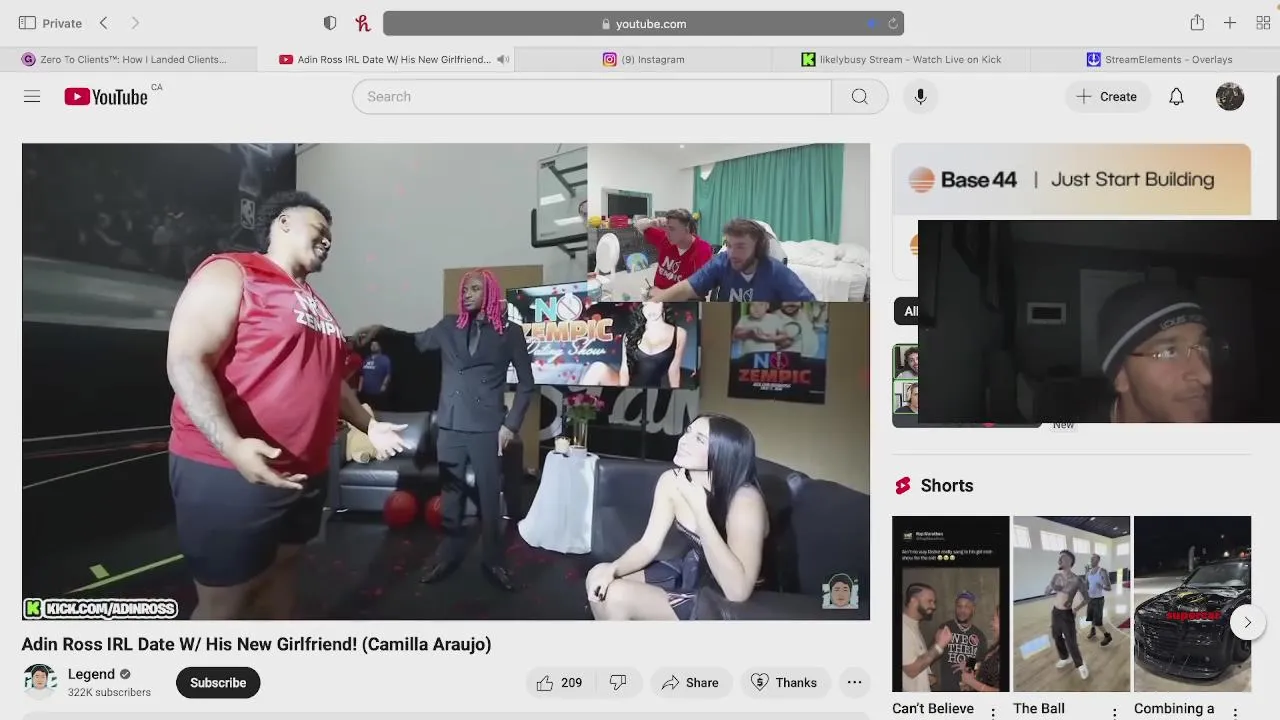Open the Legend channel avatar

40,682
